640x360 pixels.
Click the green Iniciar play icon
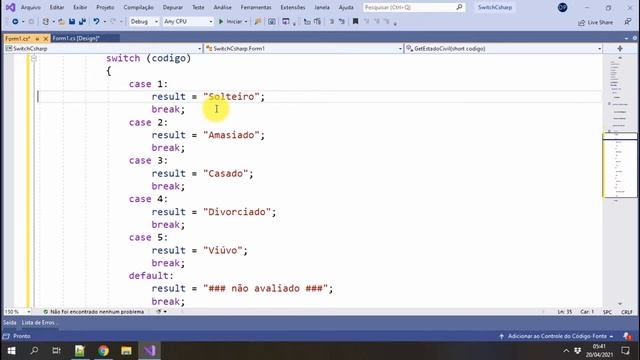[221, 22]
